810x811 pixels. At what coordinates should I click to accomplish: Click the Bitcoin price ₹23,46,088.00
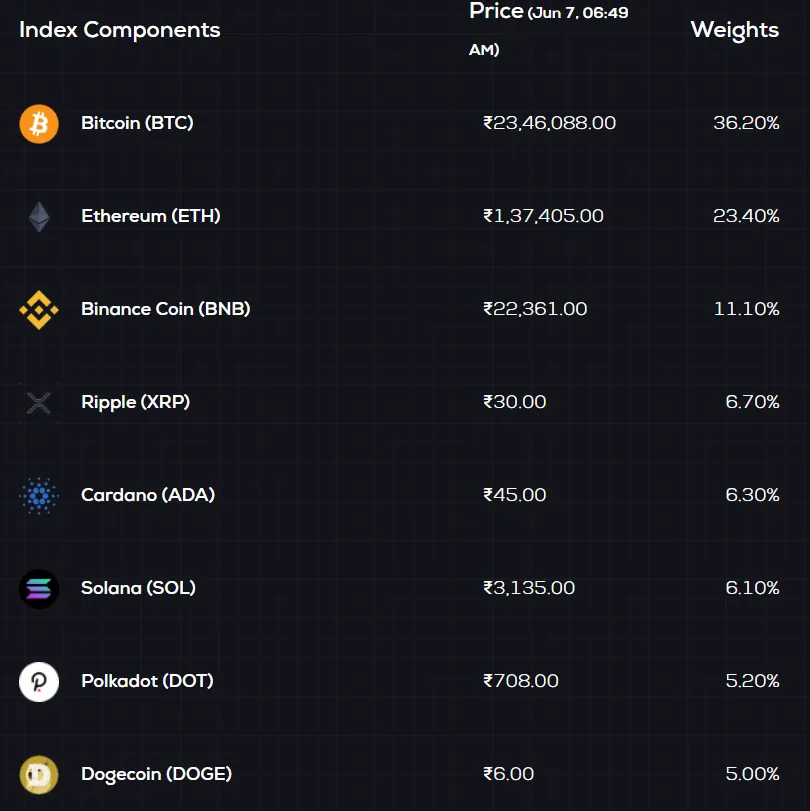[x=549, y=123]
